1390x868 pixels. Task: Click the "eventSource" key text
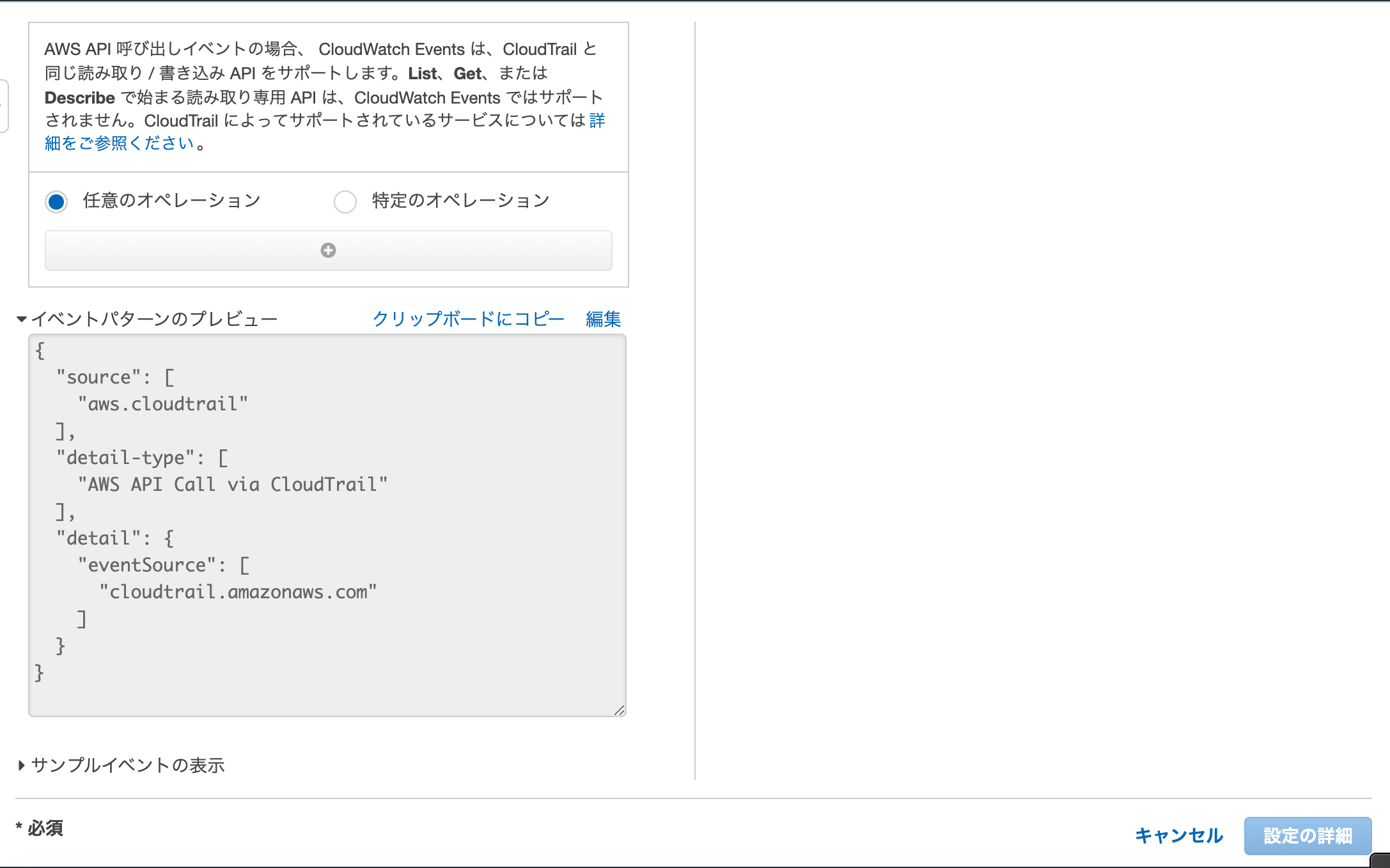coord(146,565)
